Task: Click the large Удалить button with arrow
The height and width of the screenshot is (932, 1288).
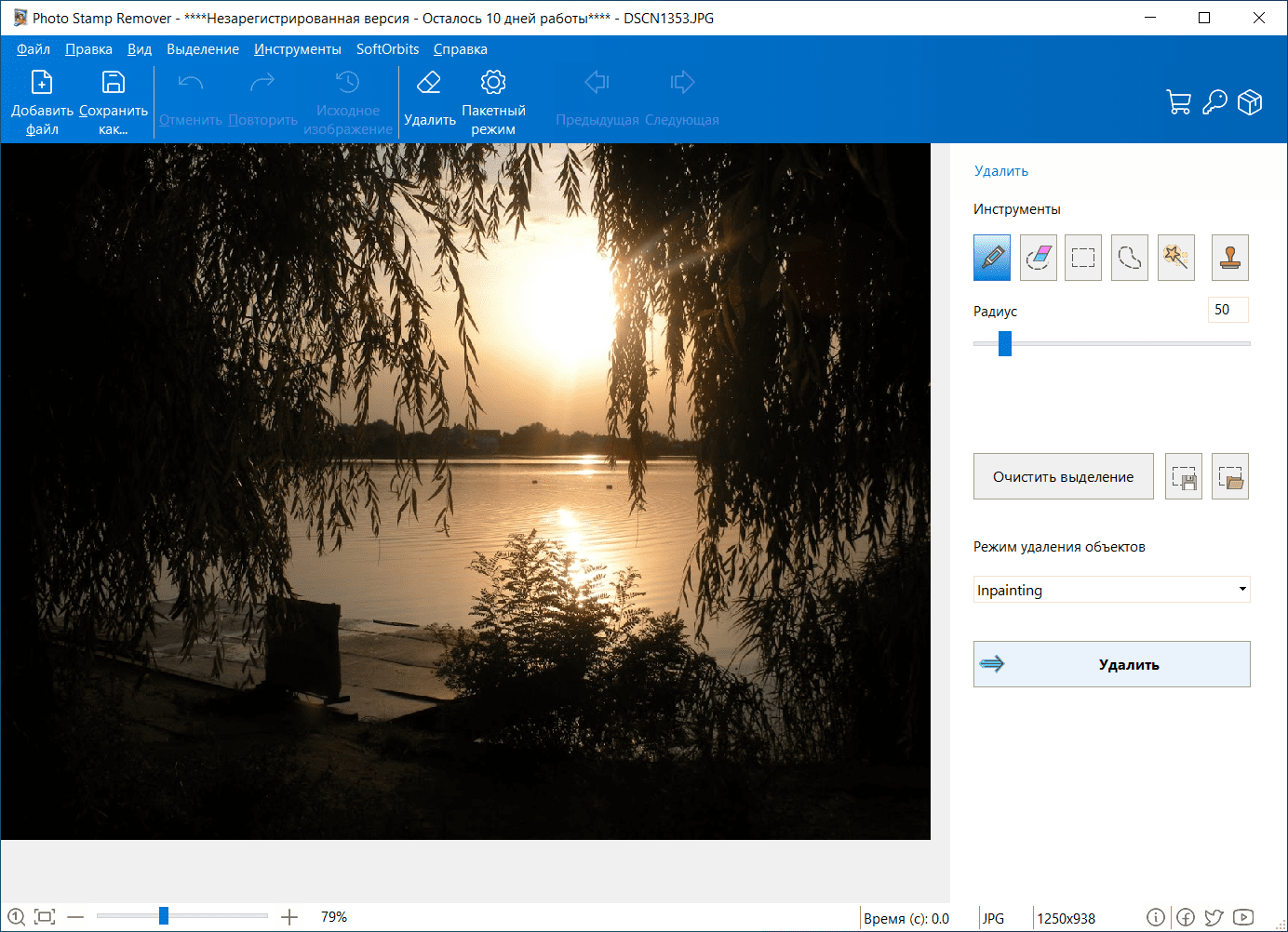Action: (x=1111, y=664)
